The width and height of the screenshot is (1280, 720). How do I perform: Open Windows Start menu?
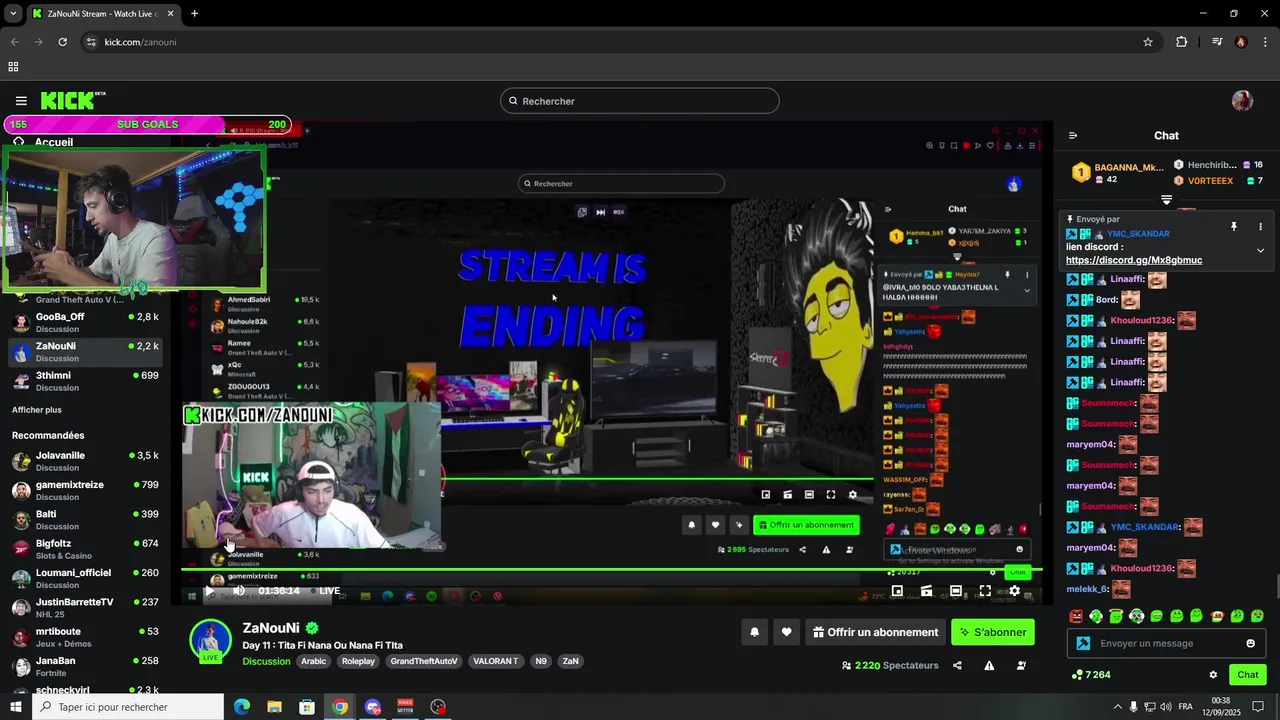click(15, 707)
